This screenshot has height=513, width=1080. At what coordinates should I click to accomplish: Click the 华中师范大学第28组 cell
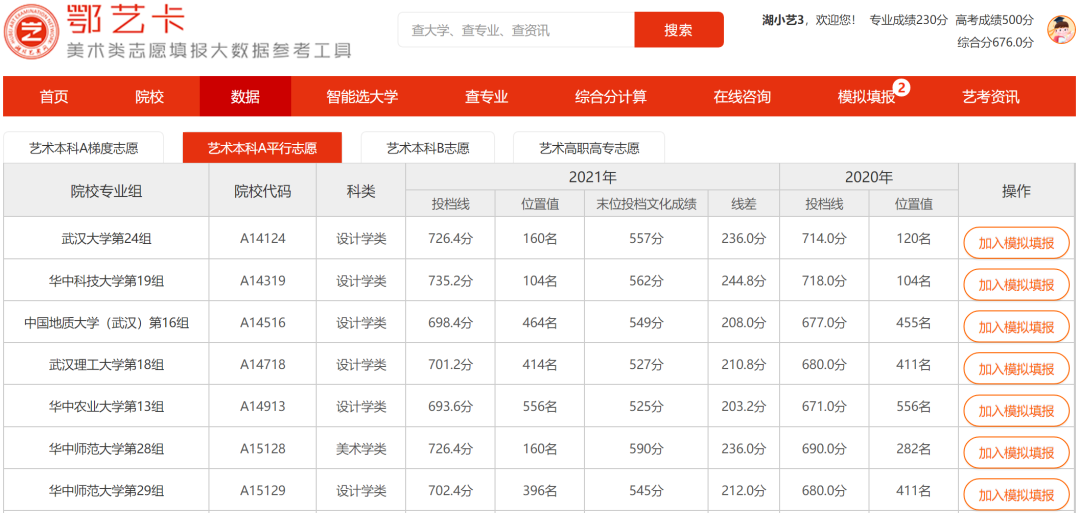(x=106, y=449)
